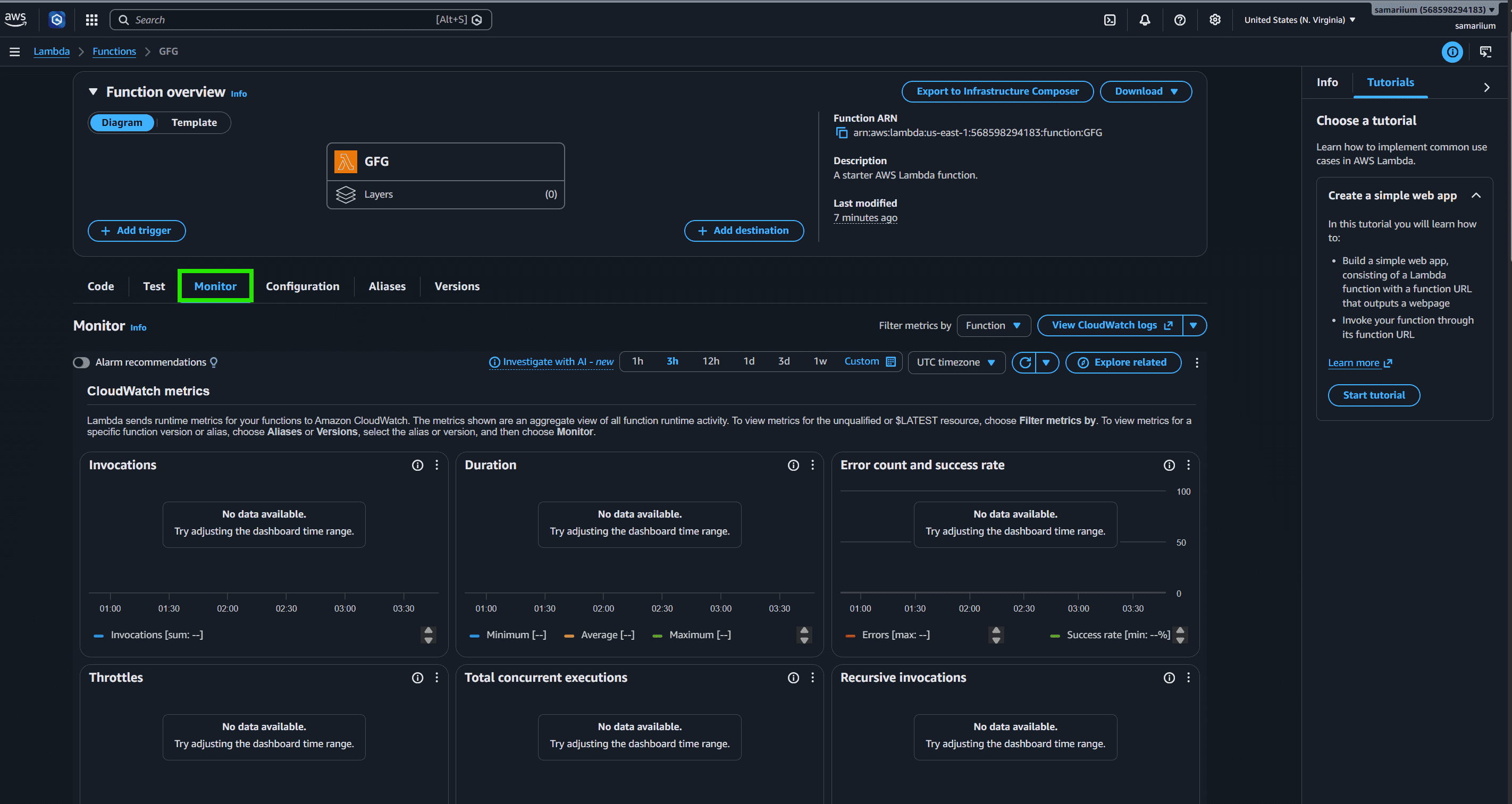Copy the Function ARN
Screen dimensions: 1512x804
[x=841, y=133]
